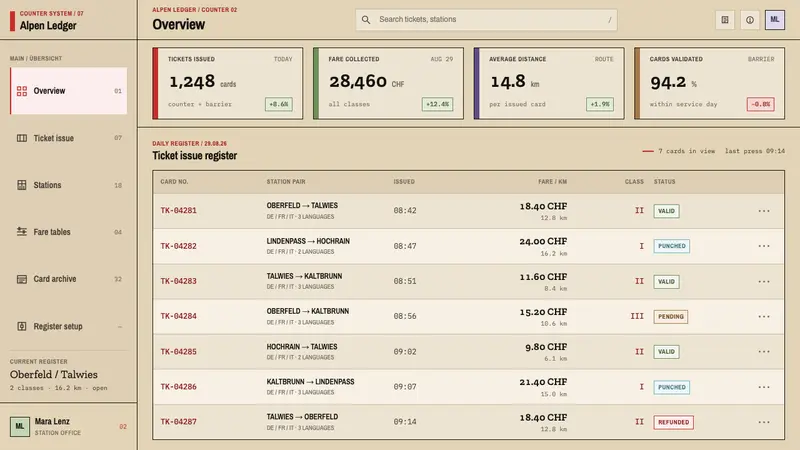Open the ML profile avatar in header
Viewport: 800px width, 450px height.
pos(774,20)
